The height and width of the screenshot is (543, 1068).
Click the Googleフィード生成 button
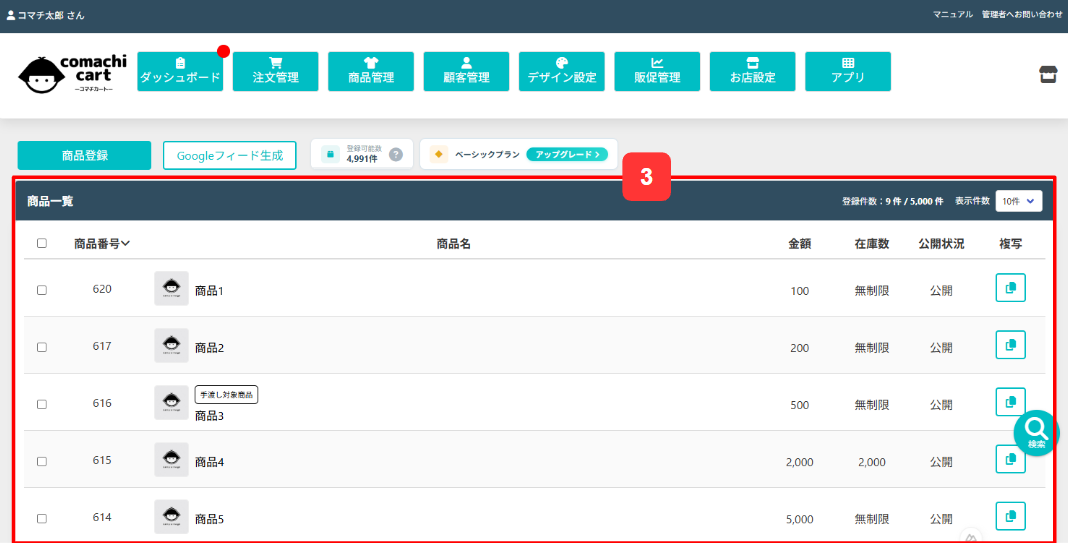(230, 155)
